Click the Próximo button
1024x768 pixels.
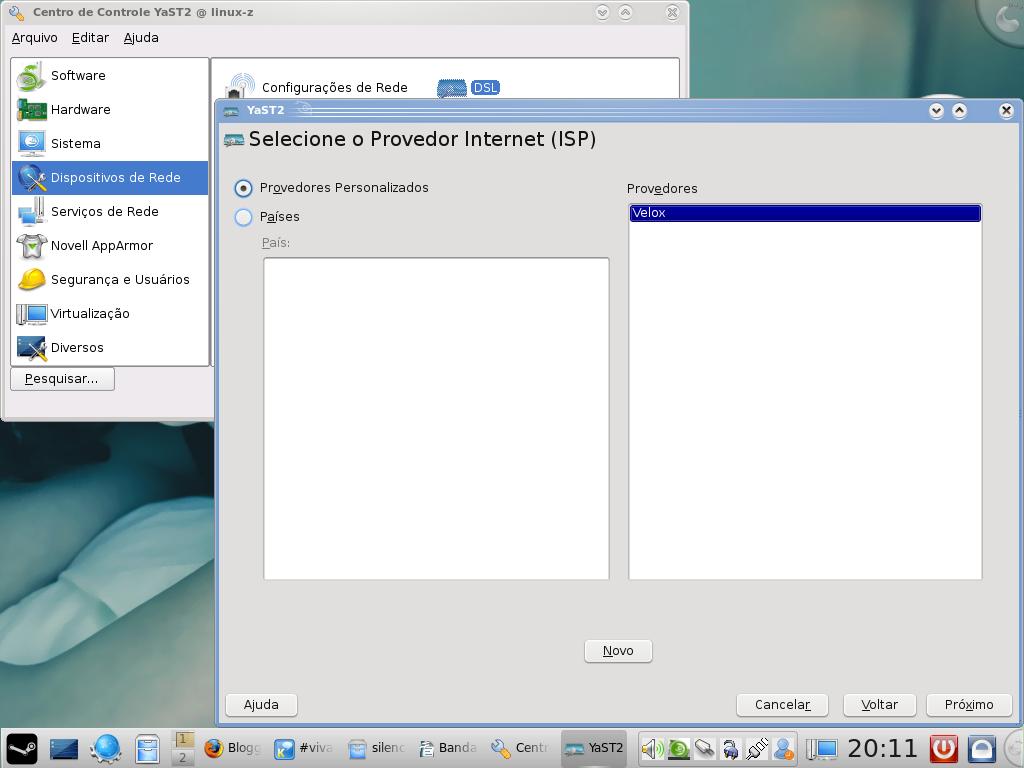coord(968,705)
